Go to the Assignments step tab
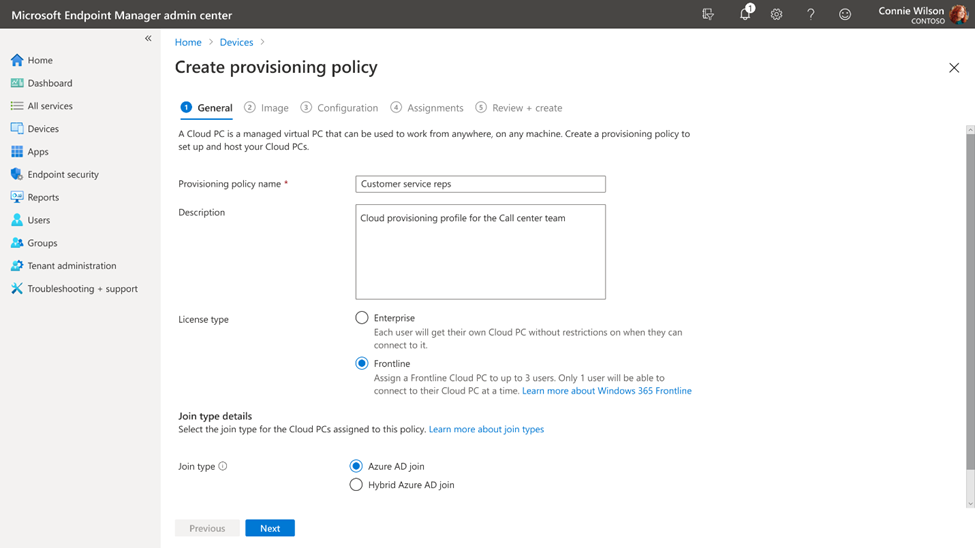The height and width of the screenshot is (548, 975). point(427,108)
